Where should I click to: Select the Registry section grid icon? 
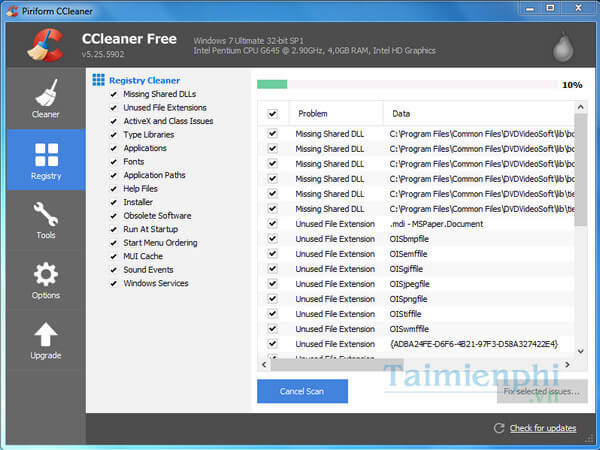coord(46,155)
